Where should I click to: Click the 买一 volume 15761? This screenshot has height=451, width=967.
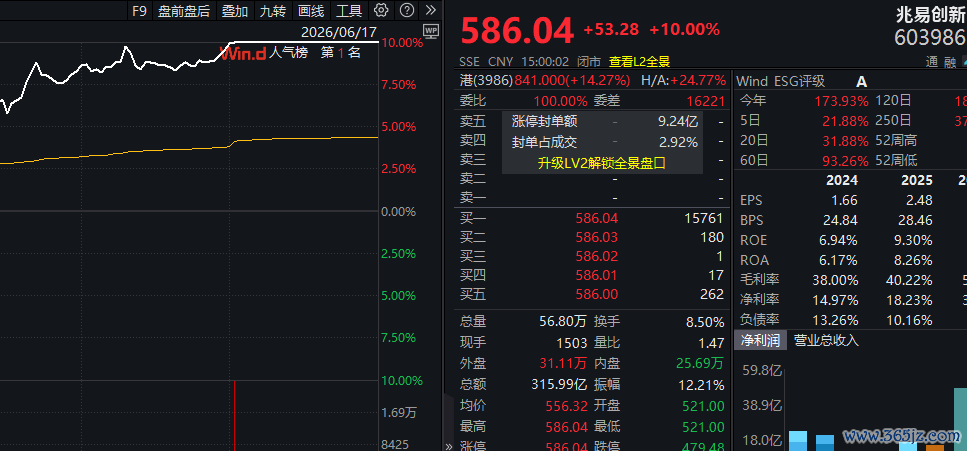704,218
